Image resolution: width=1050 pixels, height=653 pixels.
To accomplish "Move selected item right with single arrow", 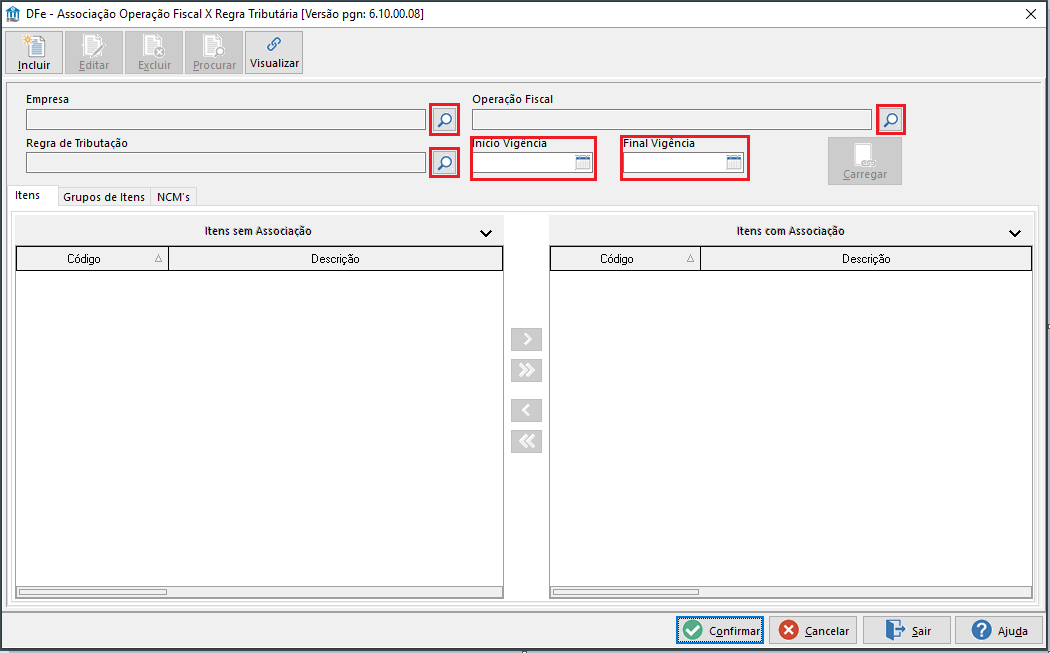I will 526,339.
